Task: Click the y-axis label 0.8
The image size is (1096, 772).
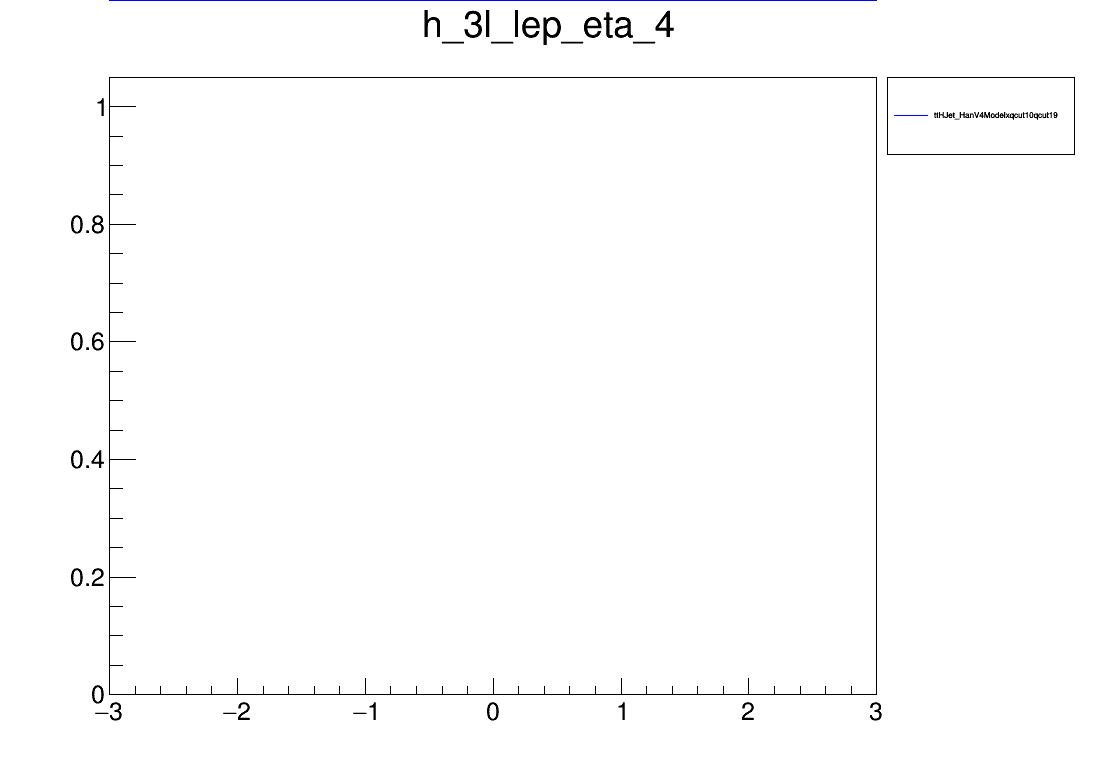Action: 87,225
